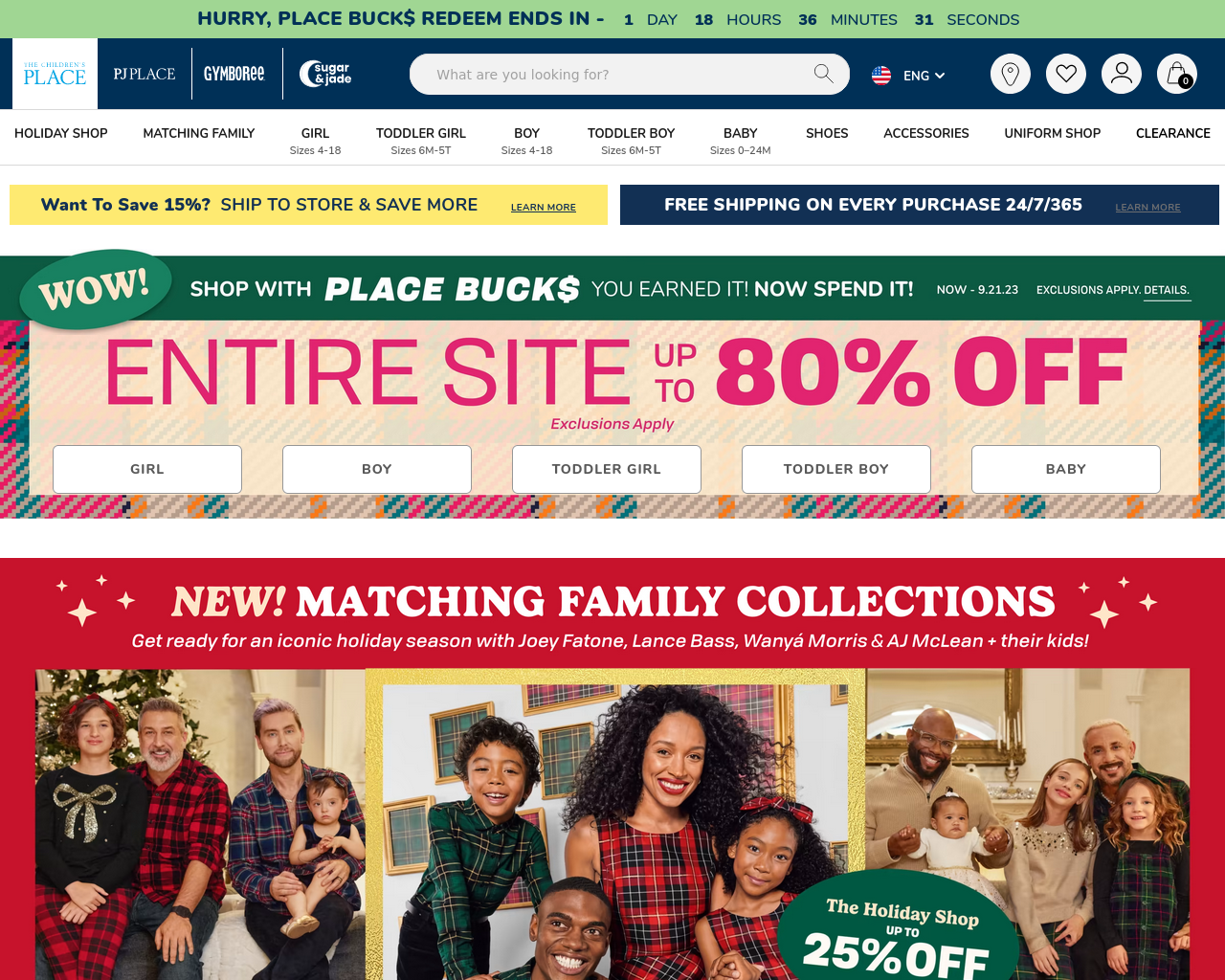Viewport: 1225px width, 980px height.
Task: Open the shopping bag icon
Action: pyautogui.click(x=1176, y=74)
